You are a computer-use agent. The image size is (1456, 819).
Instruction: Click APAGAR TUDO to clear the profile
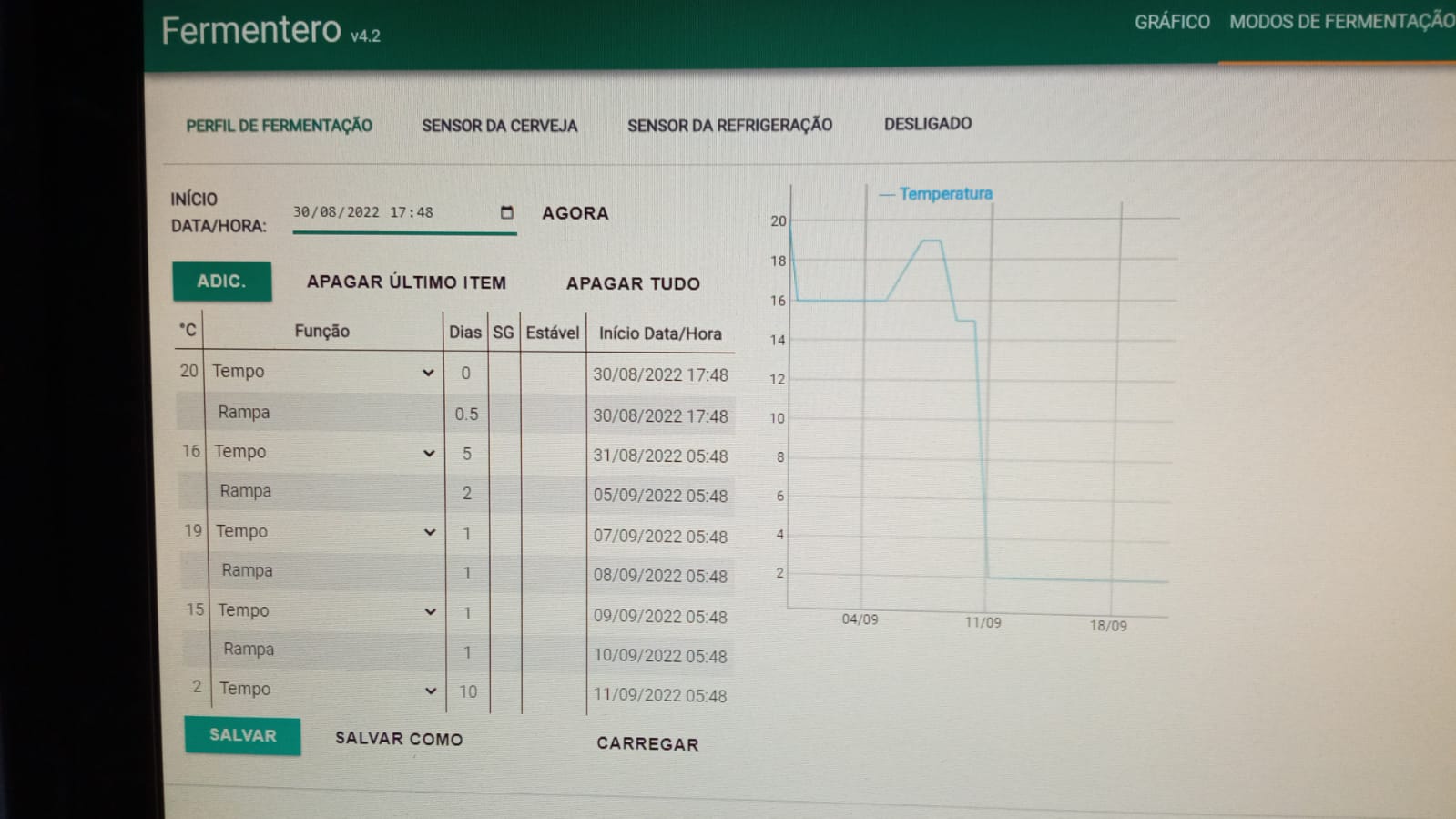click(x=633, y=283)
